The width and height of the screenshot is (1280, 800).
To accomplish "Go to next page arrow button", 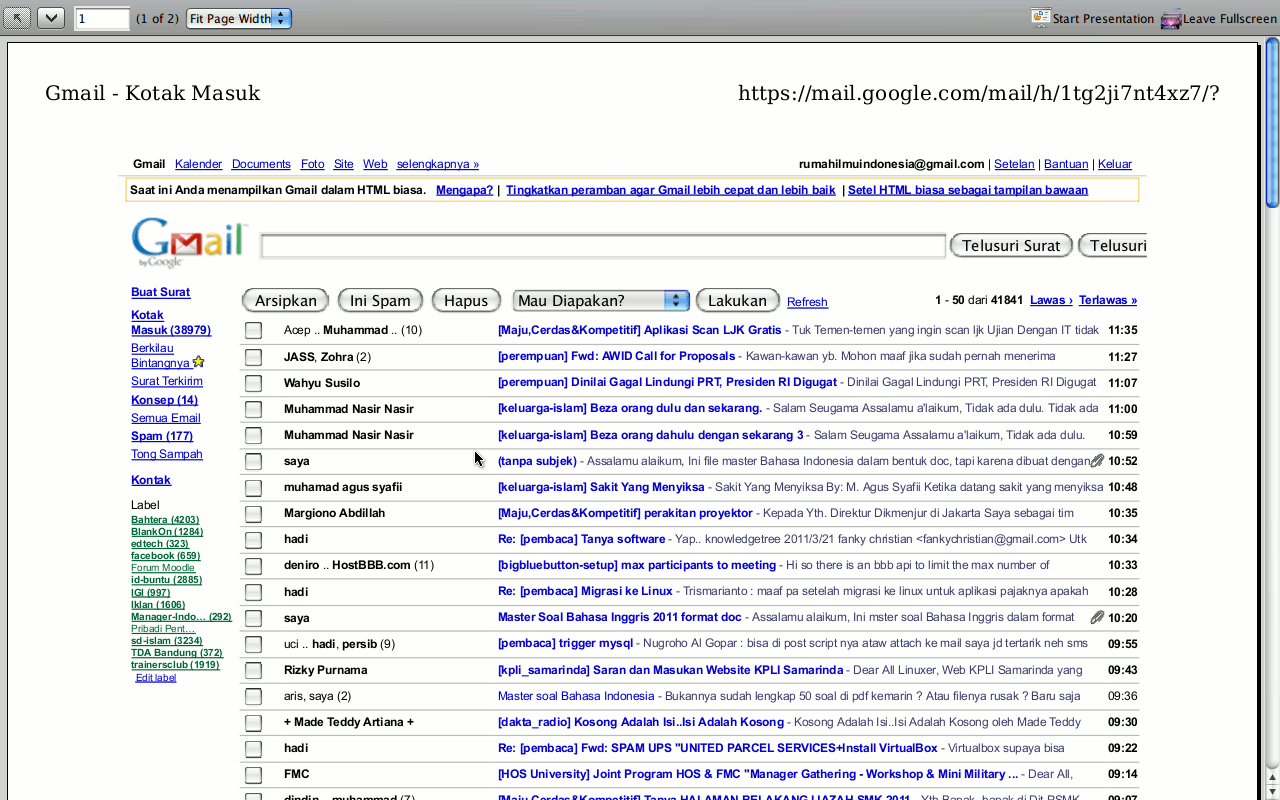I will point(52,18).
